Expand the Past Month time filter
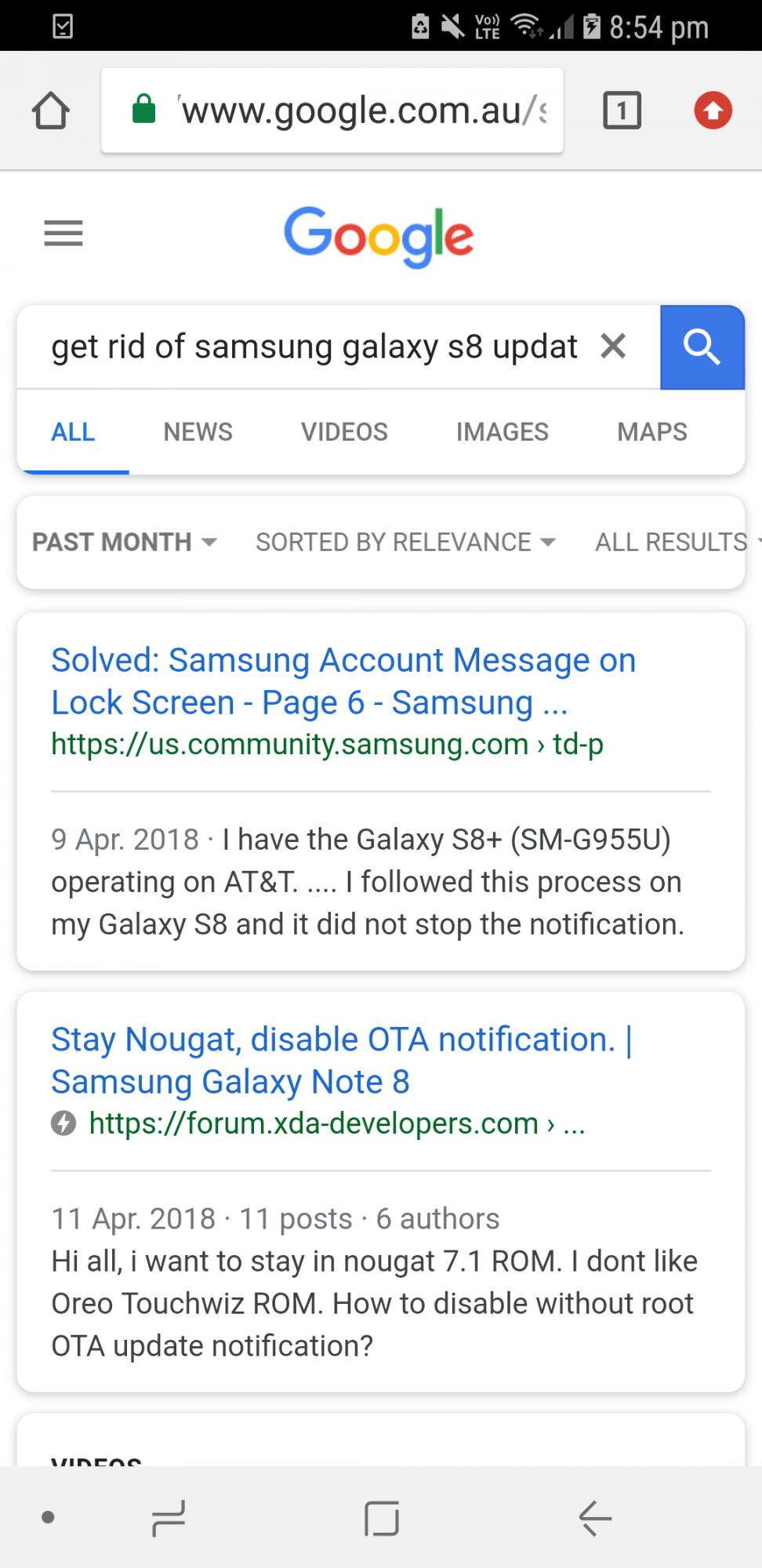The height and width of the screenshot is (1568, 762). [125, 542]
